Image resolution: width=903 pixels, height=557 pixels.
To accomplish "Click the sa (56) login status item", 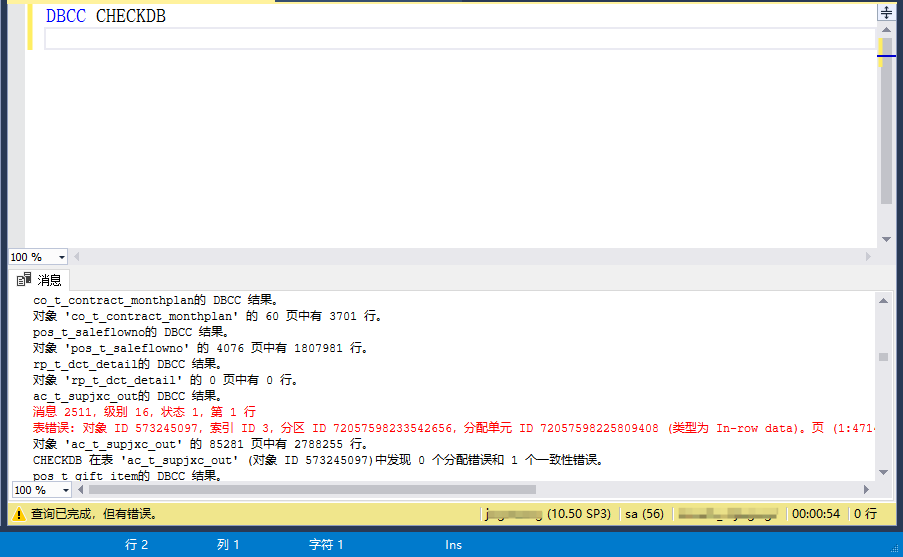I will (642, 514).
